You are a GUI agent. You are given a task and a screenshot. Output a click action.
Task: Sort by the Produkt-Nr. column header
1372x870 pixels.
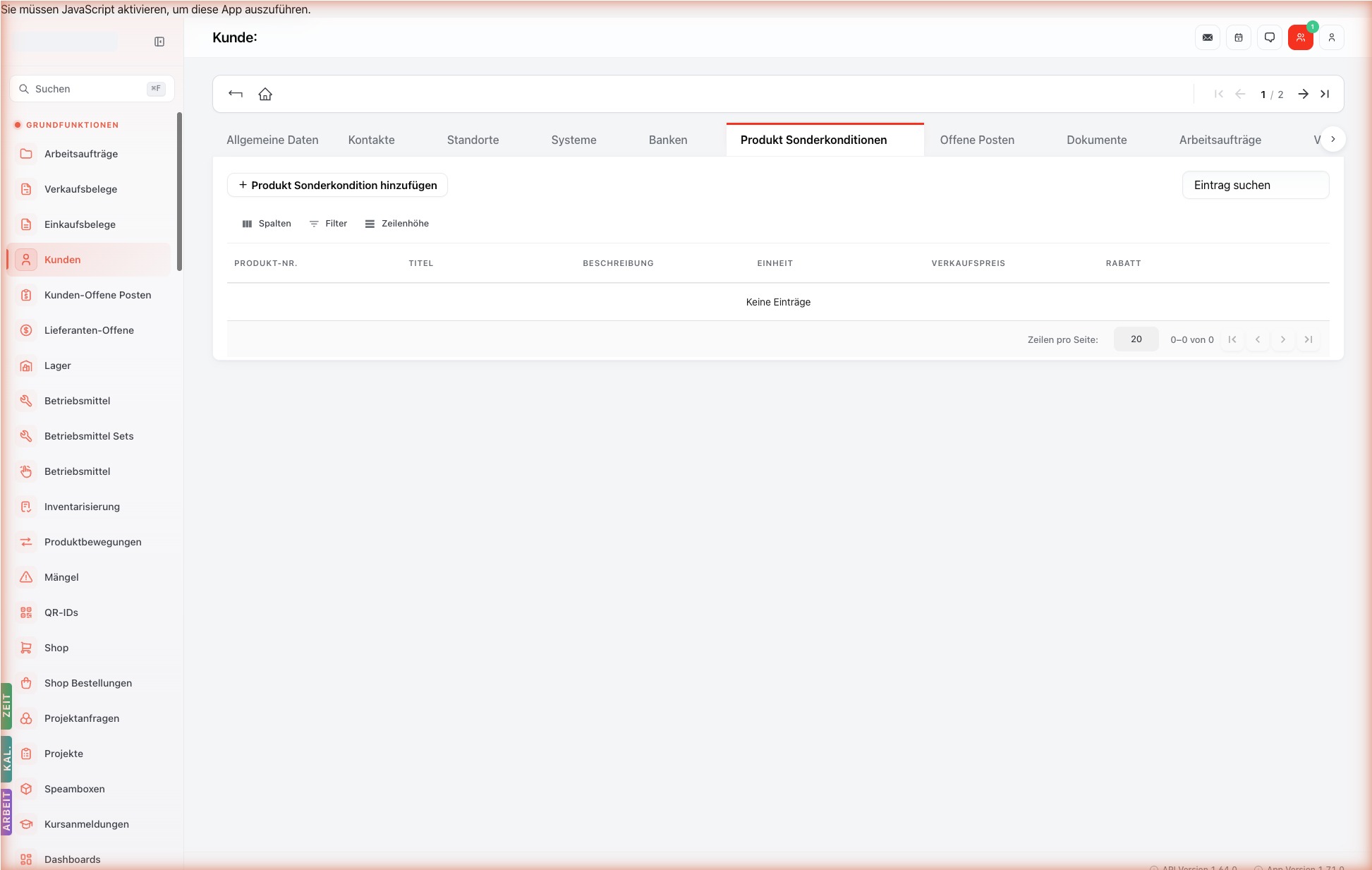coord(265,263)
